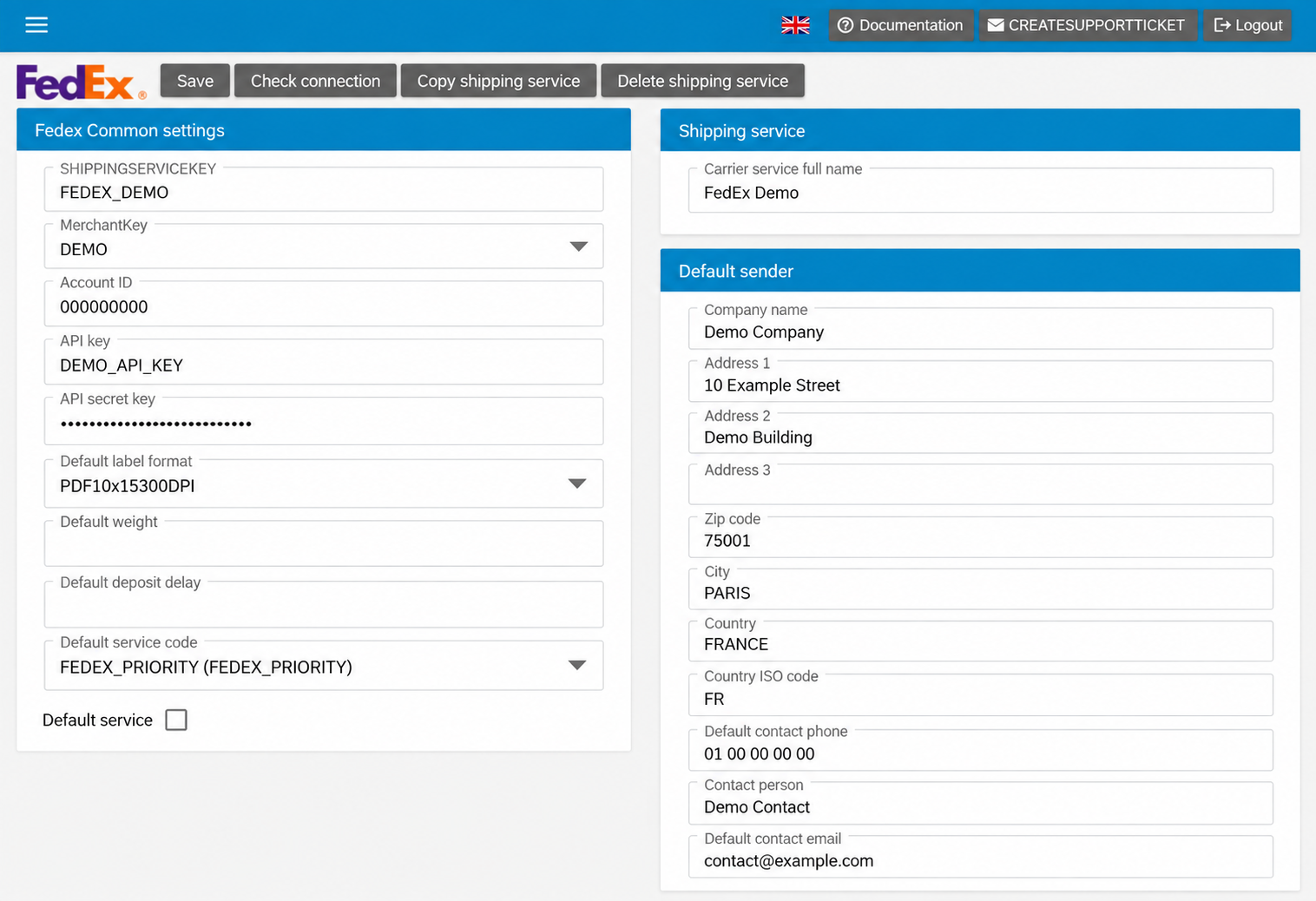Edit the Default contact phone field
The height and width of the screenshot is (901, 1316).
(x=981, y=750)
